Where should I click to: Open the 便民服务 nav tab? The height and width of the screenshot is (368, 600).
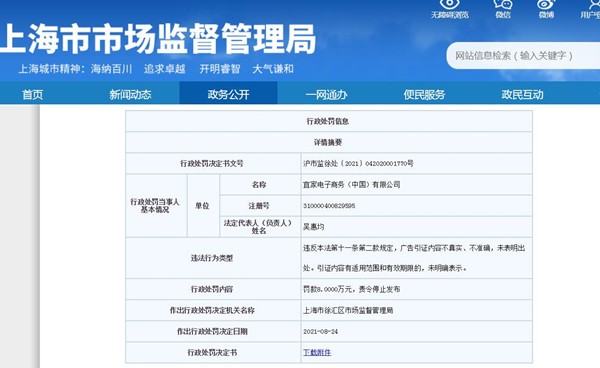click(424, 94)
